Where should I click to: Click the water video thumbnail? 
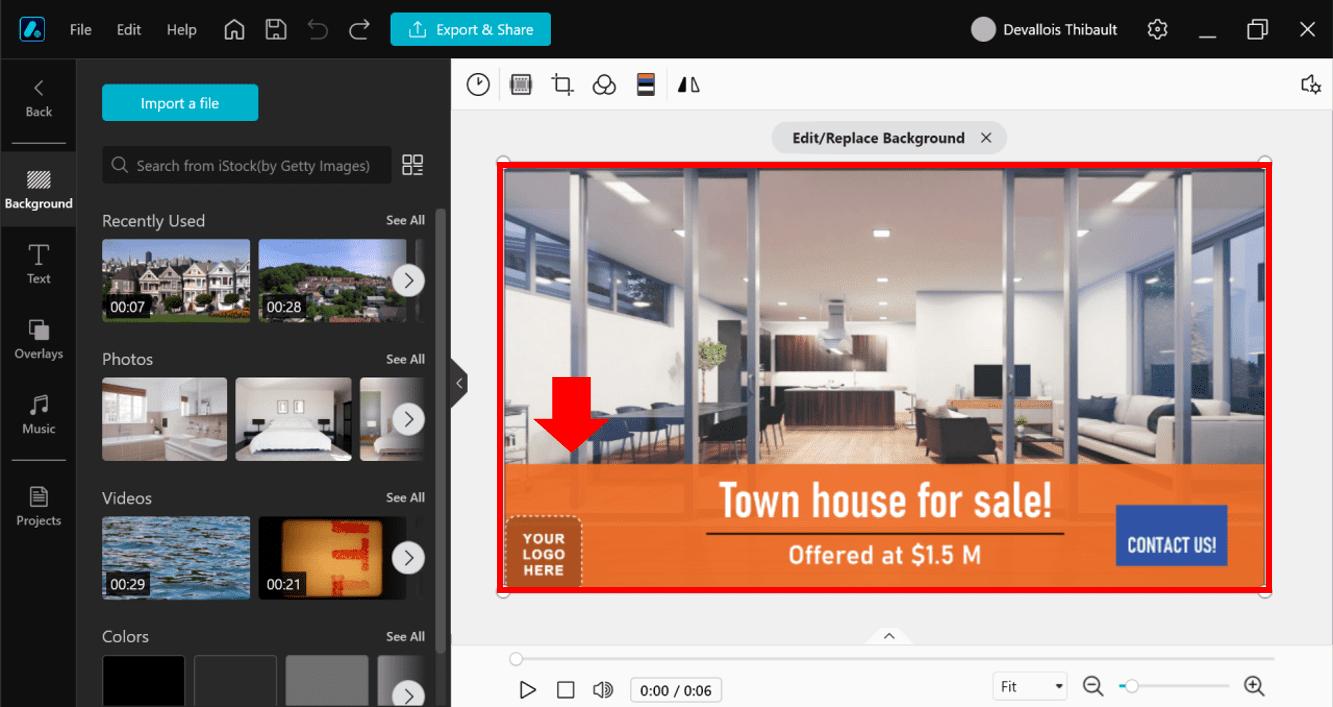(175, 558)
